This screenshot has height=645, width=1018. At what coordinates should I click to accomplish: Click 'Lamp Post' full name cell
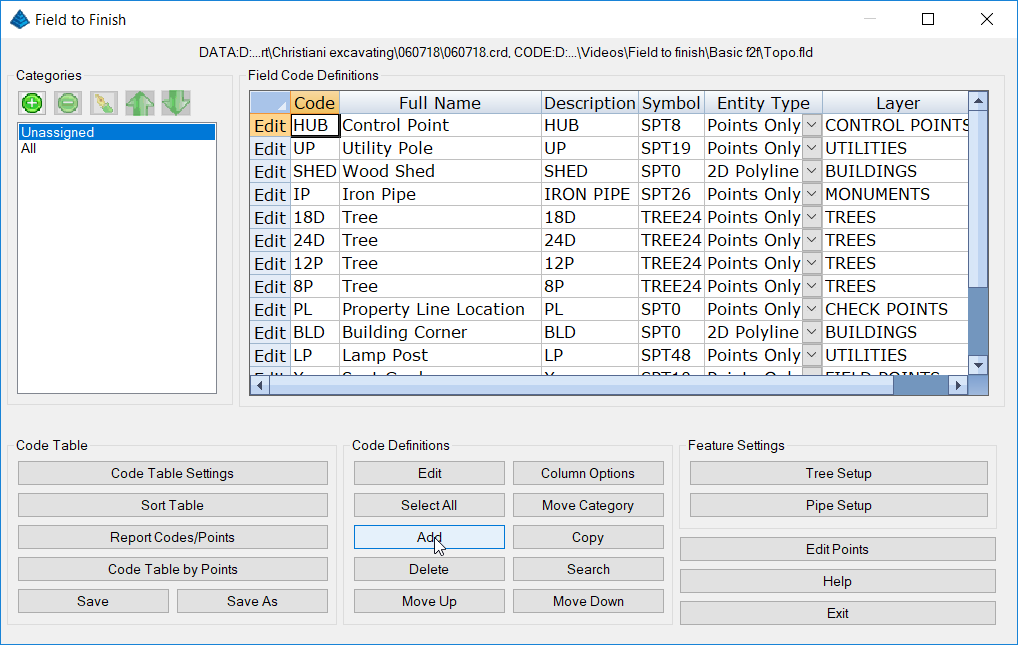coord(440,355)
